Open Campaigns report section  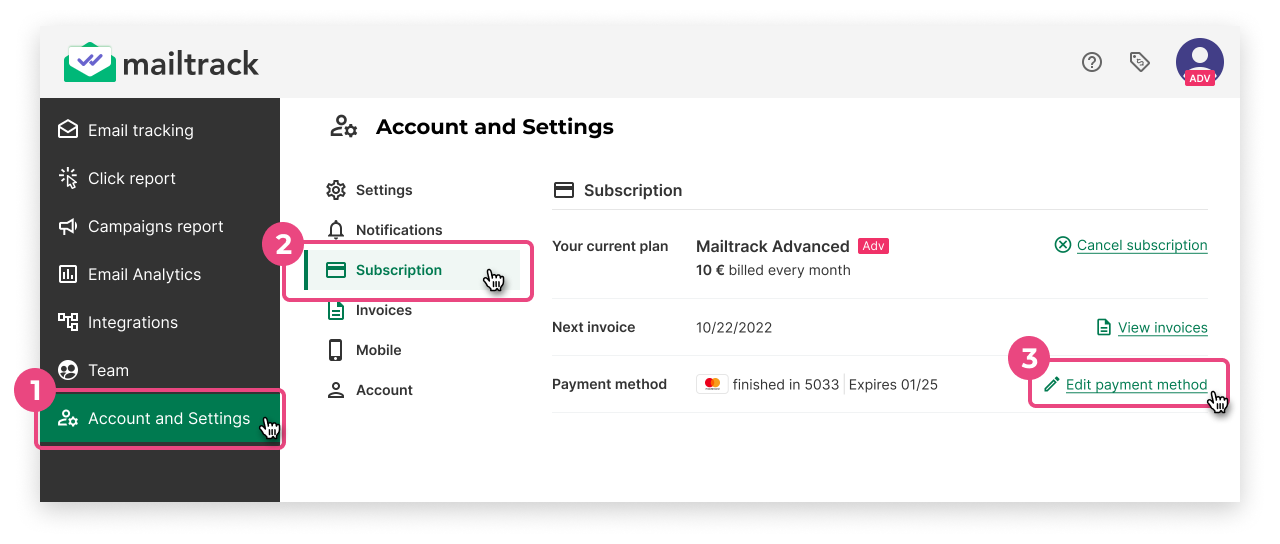155,226
